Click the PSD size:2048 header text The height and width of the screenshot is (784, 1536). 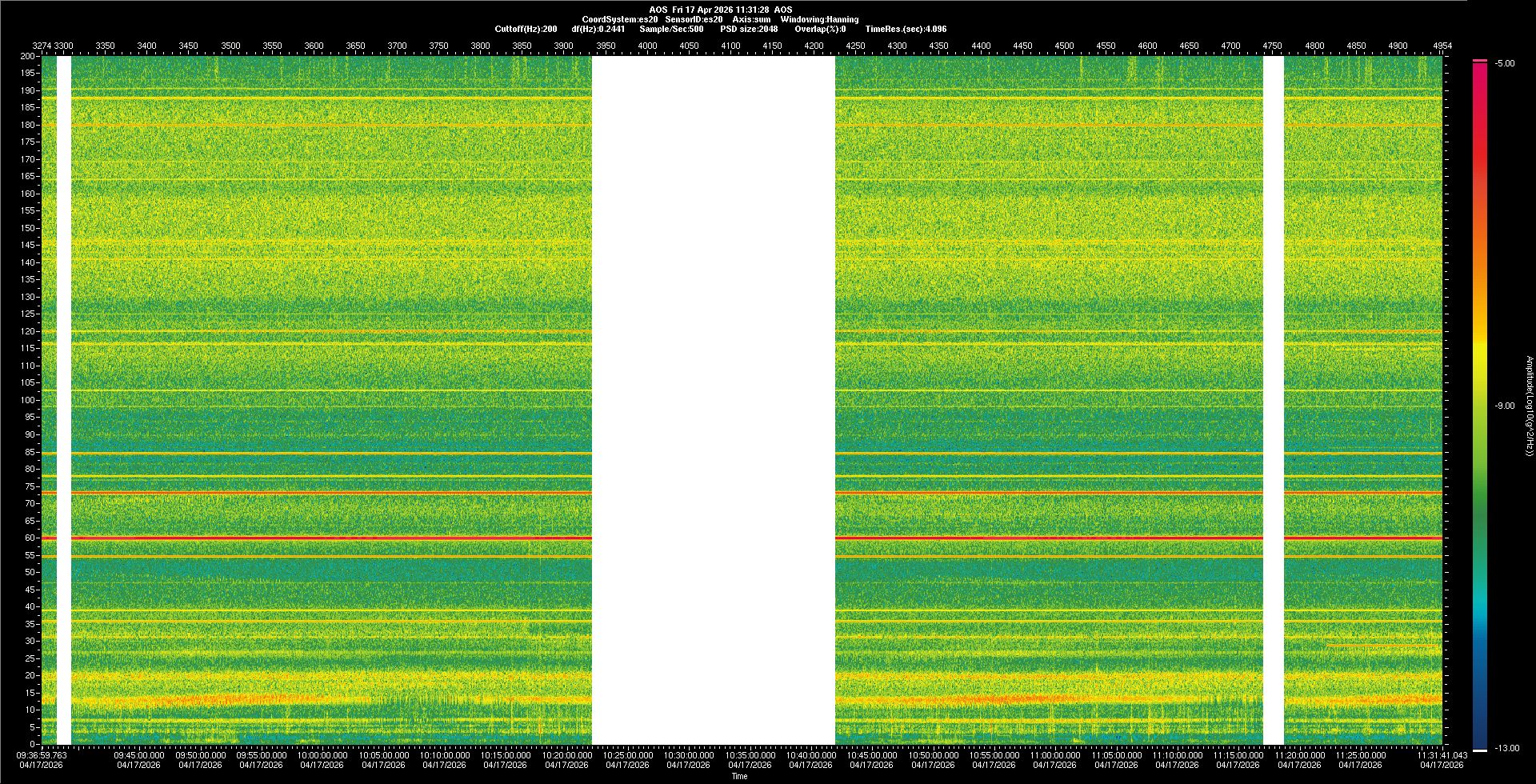[749, 29]
